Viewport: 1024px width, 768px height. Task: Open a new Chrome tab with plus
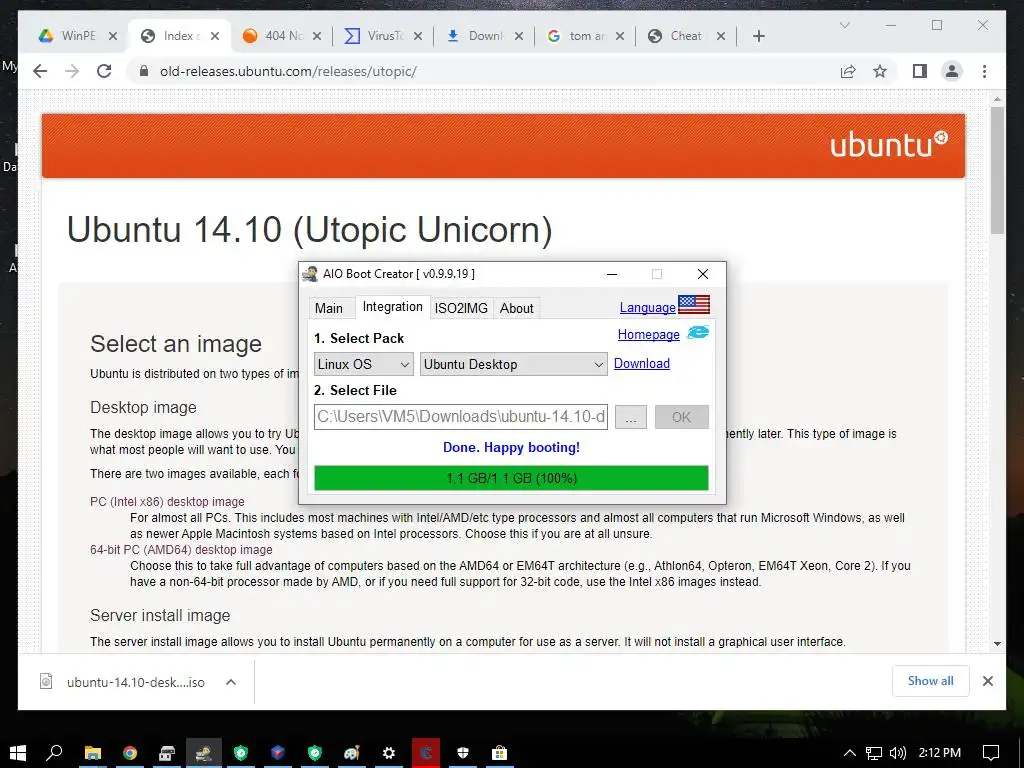point(759,36)
